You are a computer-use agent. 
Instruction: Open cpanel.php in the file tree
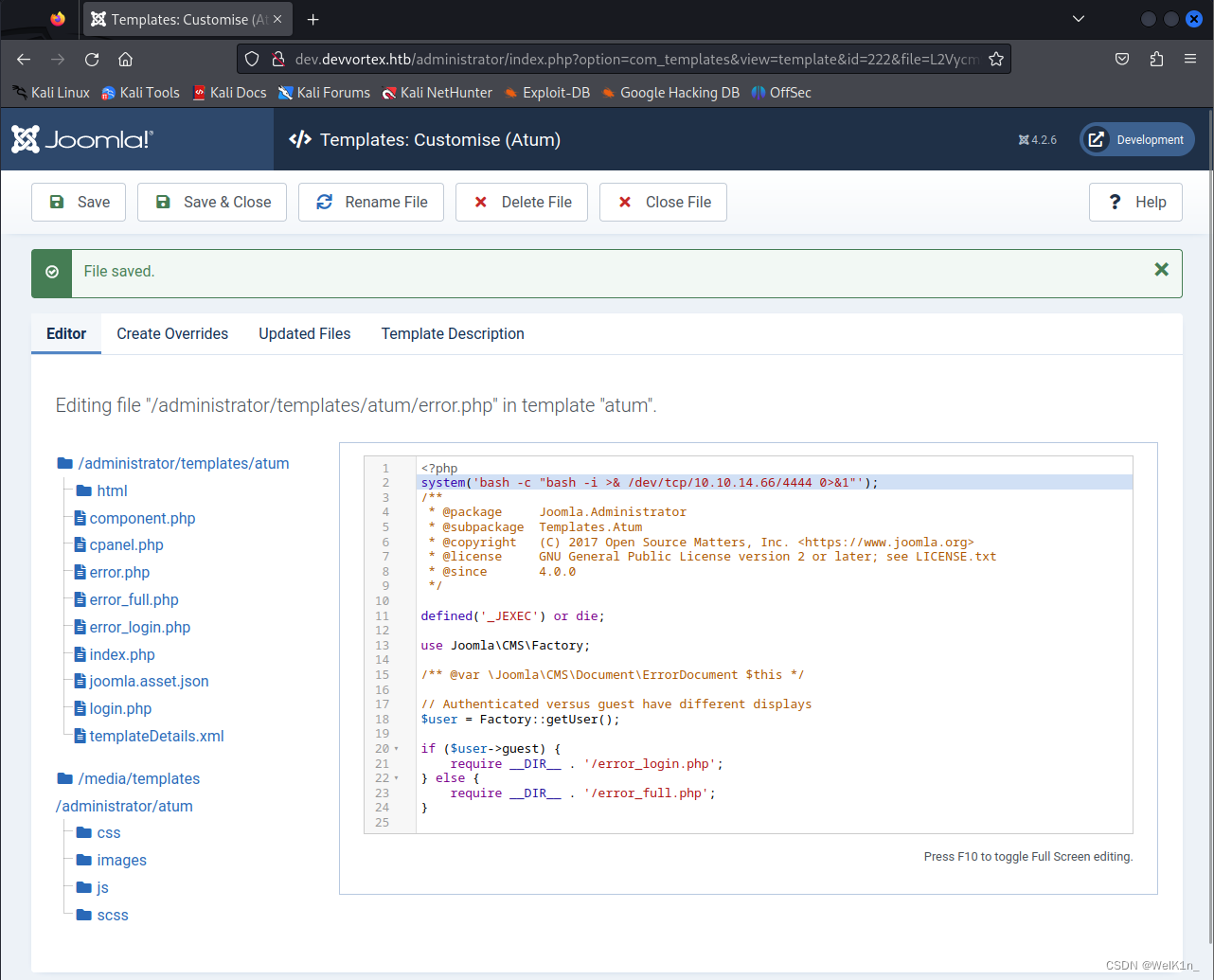tap(119, 544)
